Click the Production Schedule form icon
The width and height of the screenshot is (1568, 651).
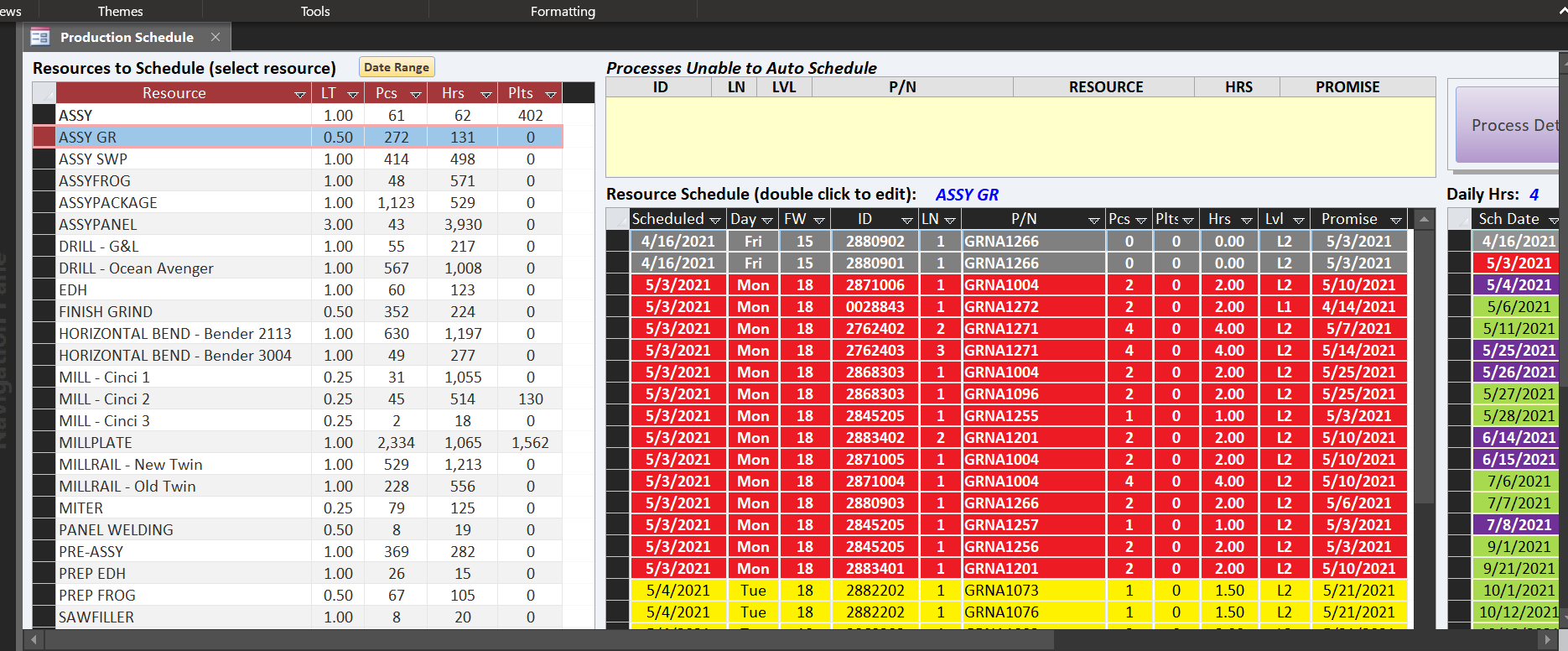pos(39,37)
